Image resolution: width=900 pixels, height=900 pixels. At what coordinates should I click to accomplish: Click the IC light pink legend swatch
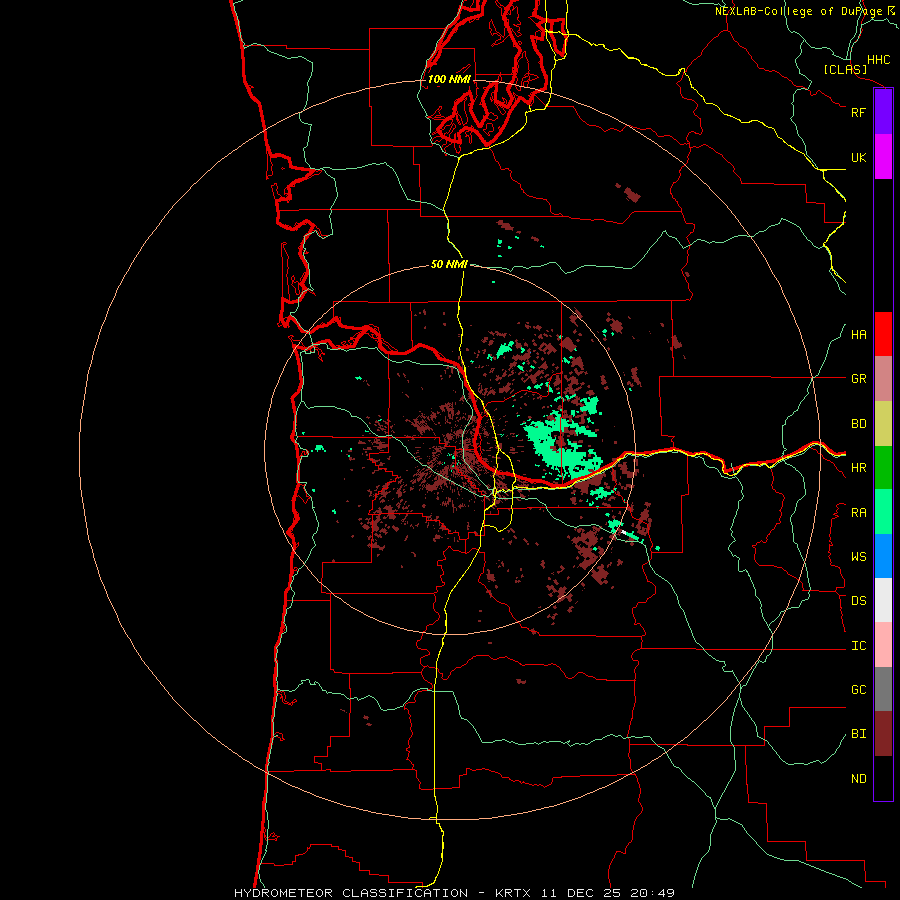click(x=883, y=645)
